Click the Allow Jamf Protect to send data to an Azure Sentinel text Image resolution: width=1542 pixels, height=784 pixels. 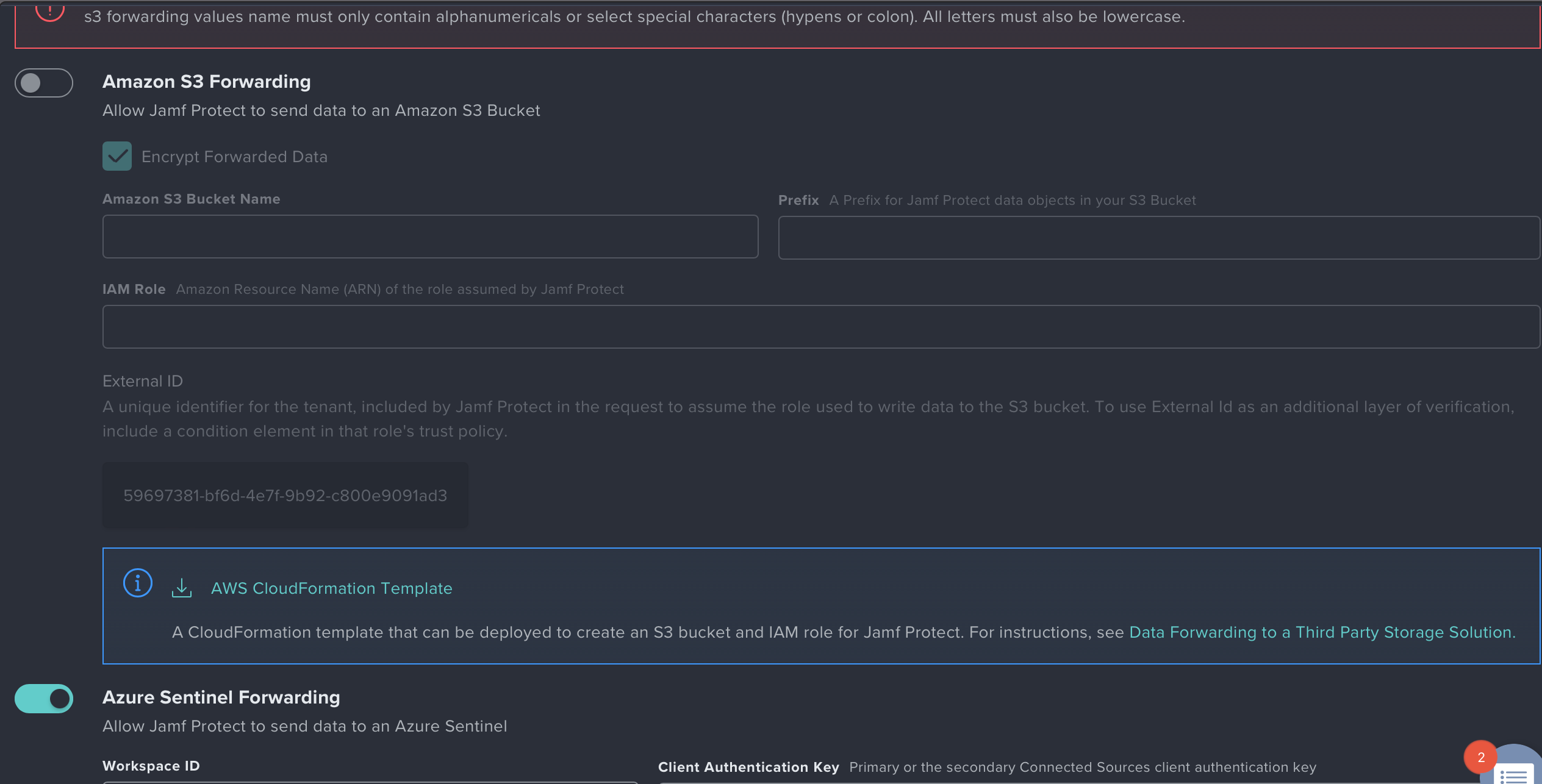(x=305, y=726)
